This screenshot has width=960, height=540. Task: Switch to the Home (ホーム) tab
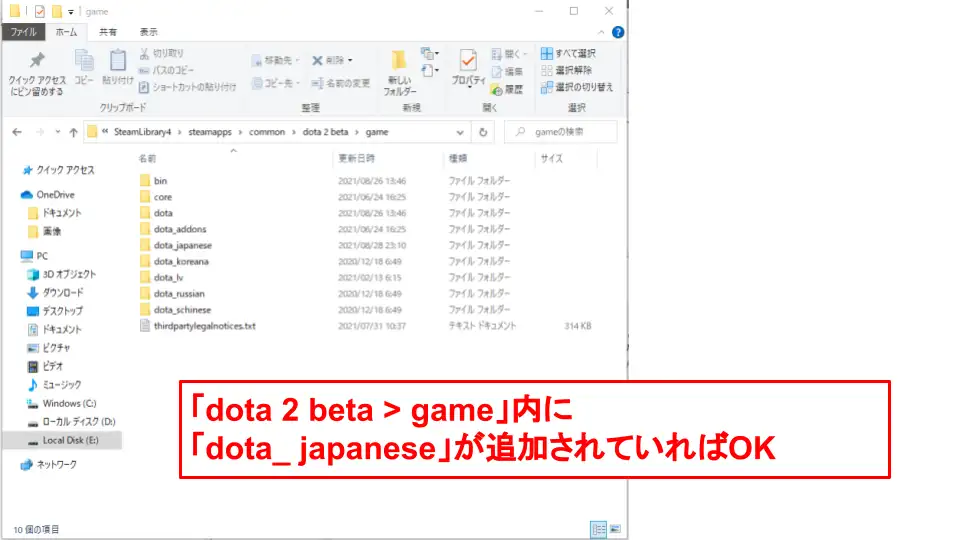coord(66,32)
